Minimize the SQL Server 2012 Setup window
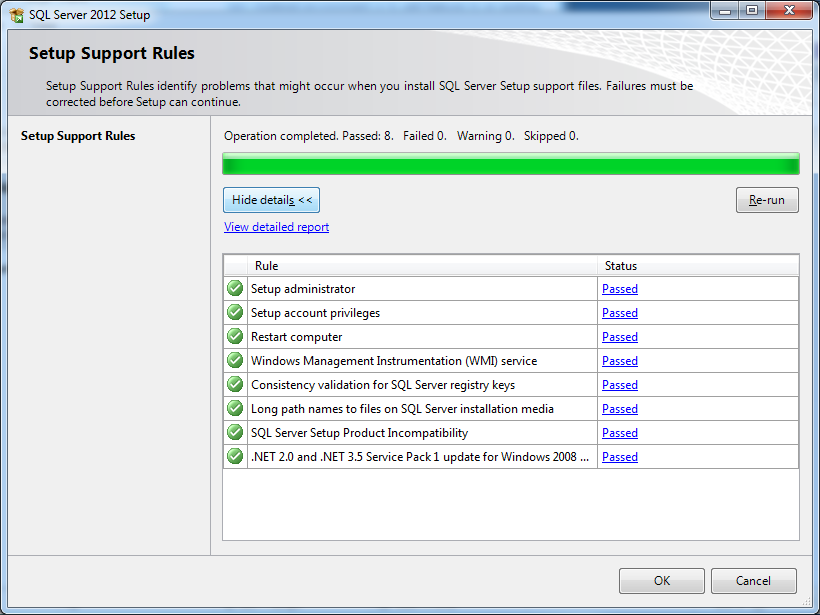 coord(725,11)
